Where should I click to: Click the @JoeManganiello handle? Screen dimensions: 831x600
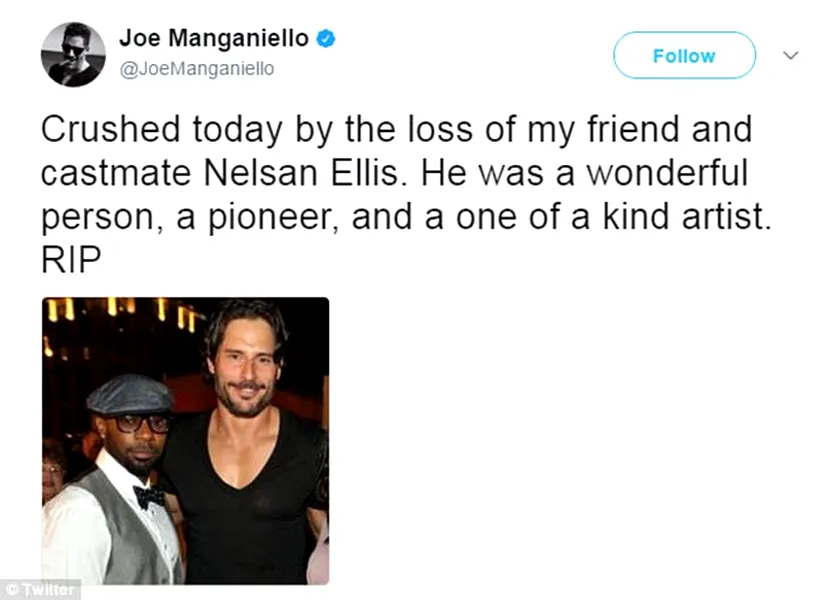tap(196, 69)
